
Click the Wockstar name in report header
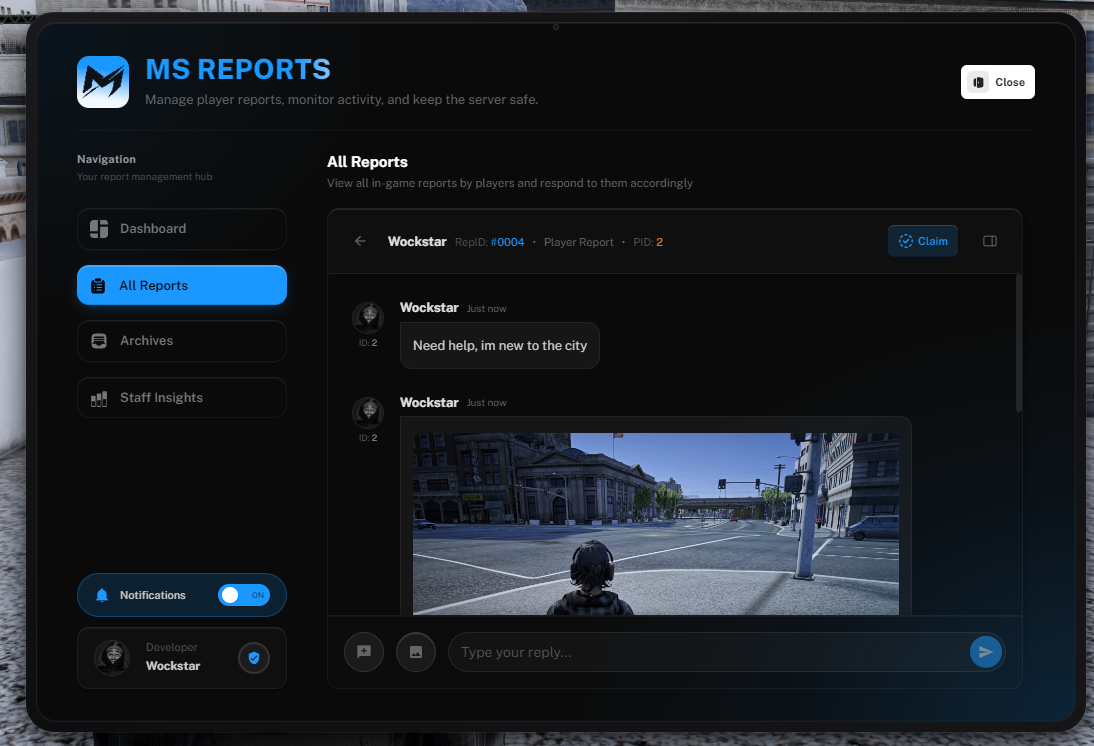[417, 241]
